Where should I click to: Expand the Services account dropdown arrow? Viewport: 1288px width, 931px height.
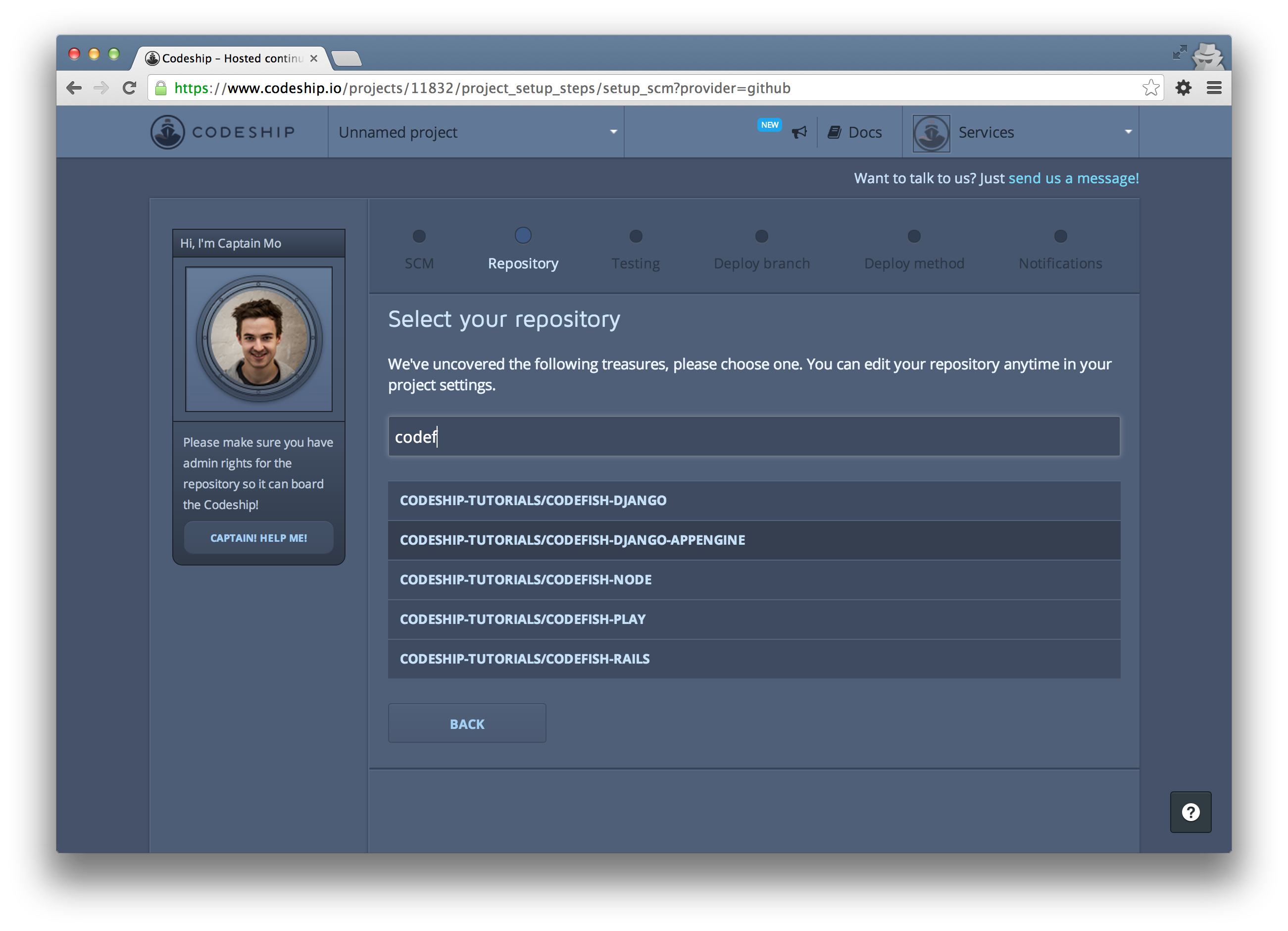pyautogui.click(x=1128, y=132)
